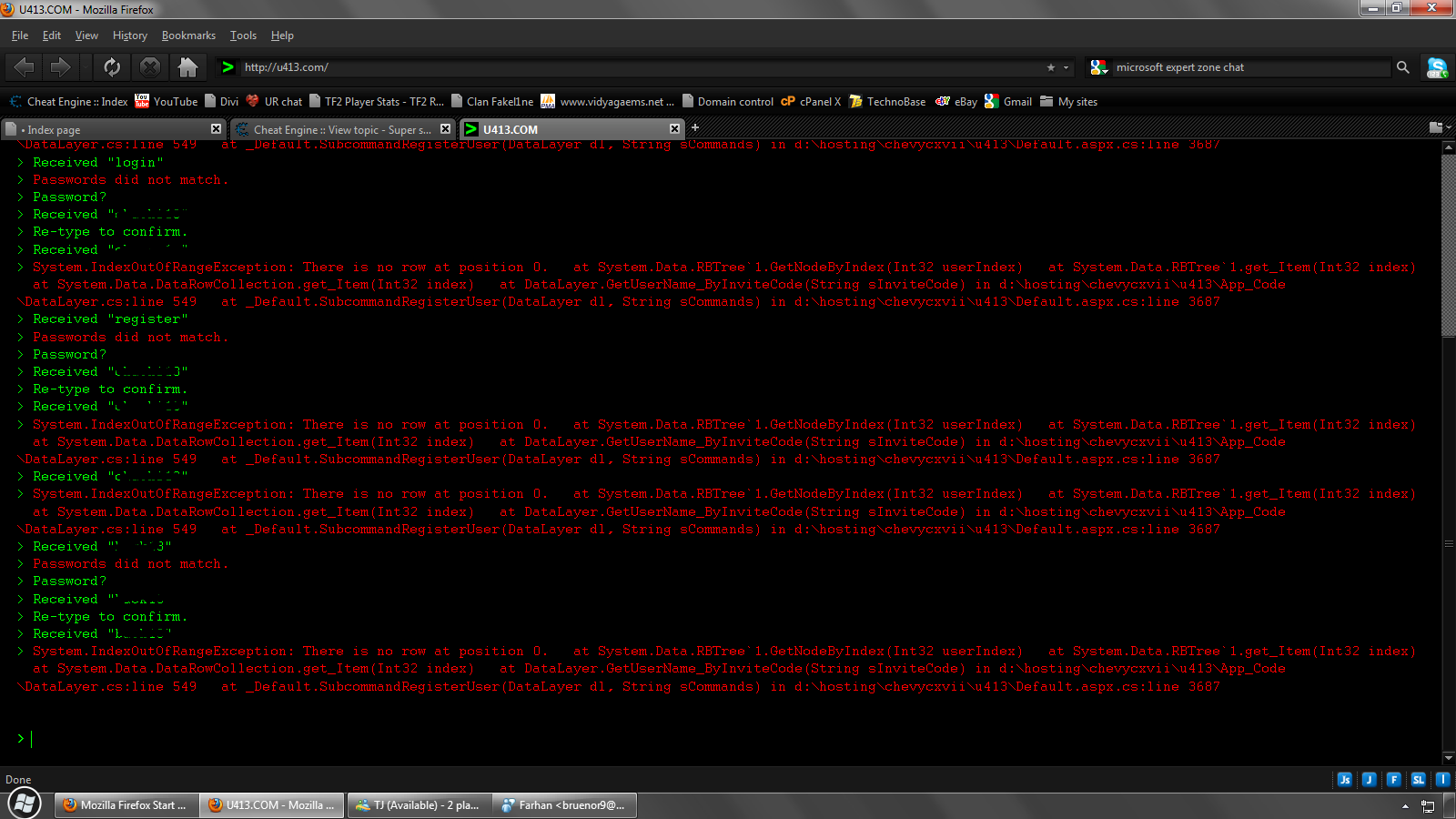Switch to the 'Index page' tab
This screenshot has width=1456, height=819.
(x=114, y=129)
